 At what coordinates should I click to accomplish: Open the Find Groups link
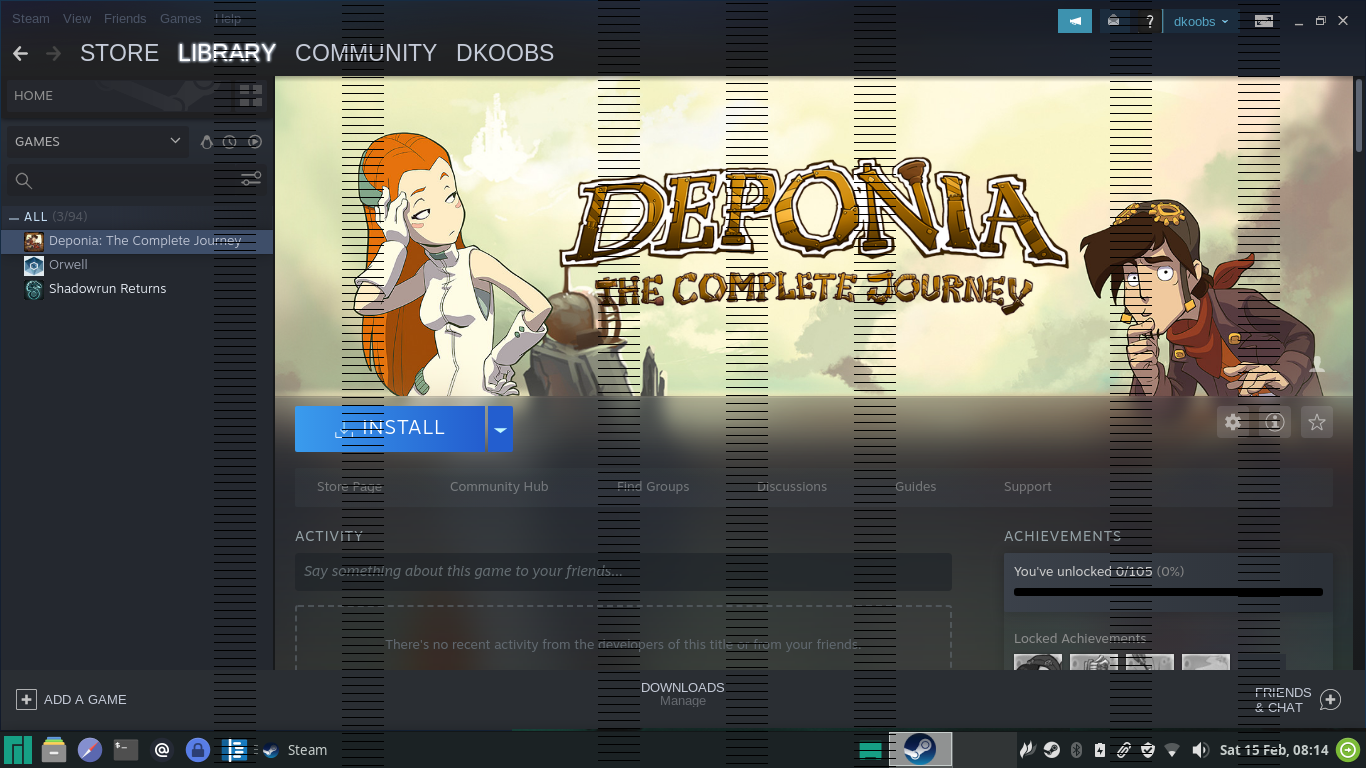point(653,487)
